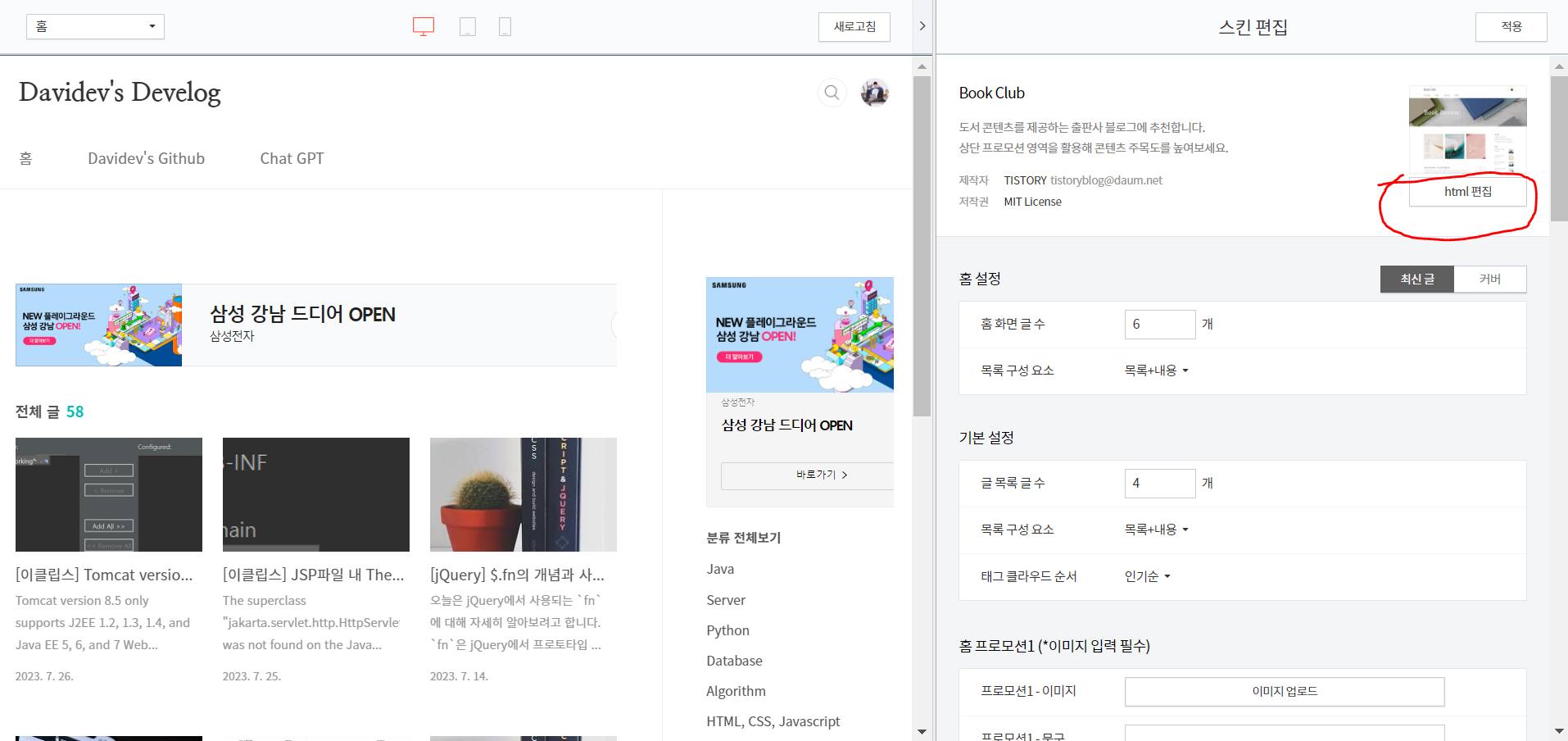Select the desktop preview icon
The height and width of the screenshot is (741, 1568).
pyautogui.click(x=424, y=26)
